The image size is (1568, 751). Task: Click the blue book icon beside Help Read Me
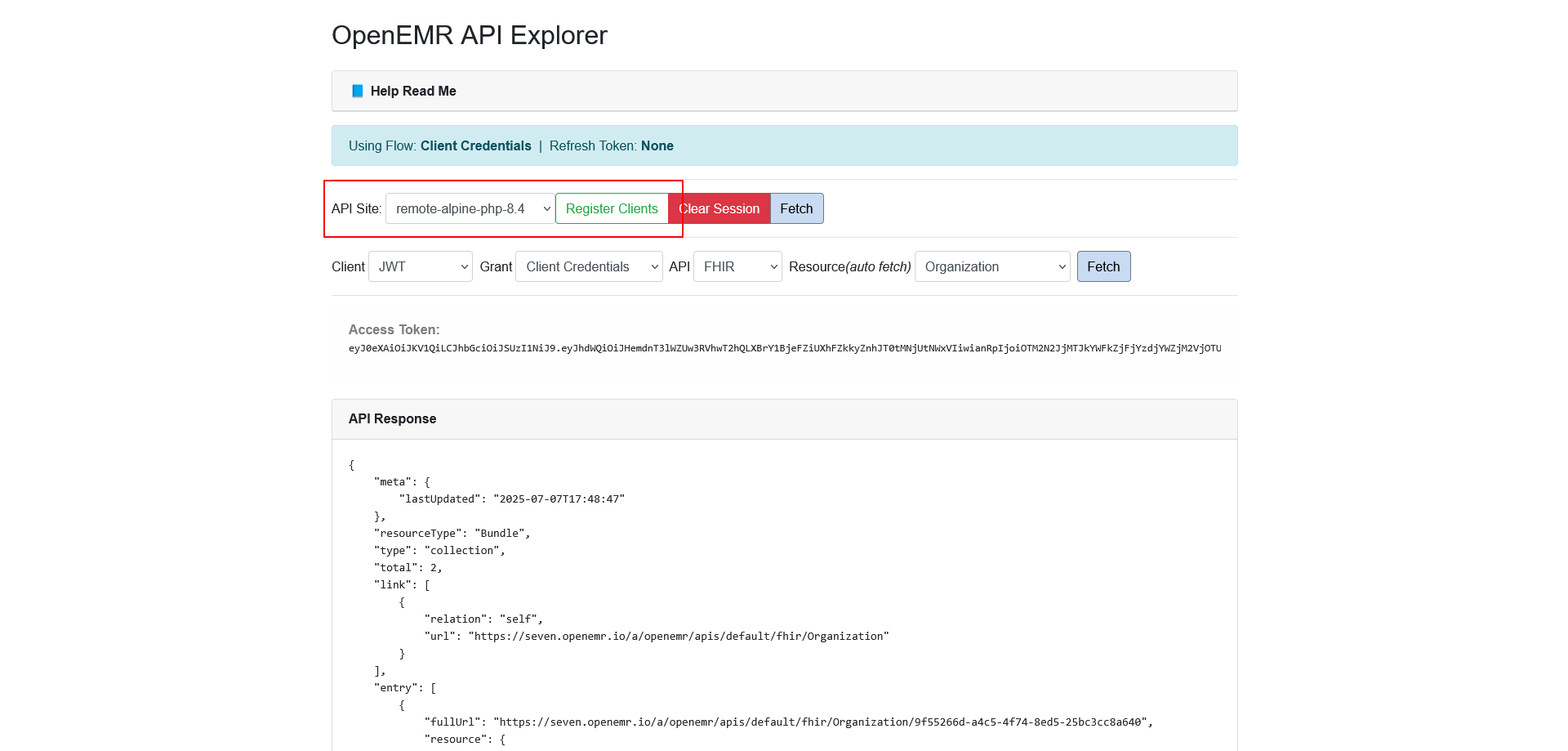point(357,91)
